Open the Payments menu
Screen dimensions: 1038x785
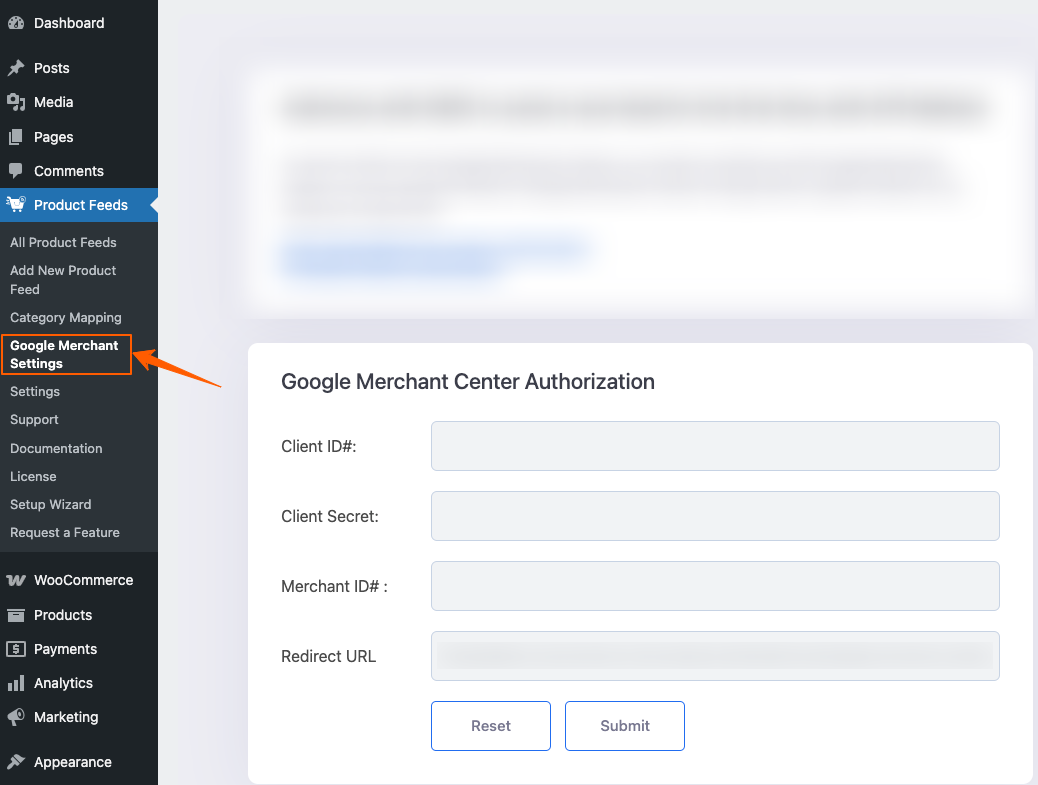(79, 649)
